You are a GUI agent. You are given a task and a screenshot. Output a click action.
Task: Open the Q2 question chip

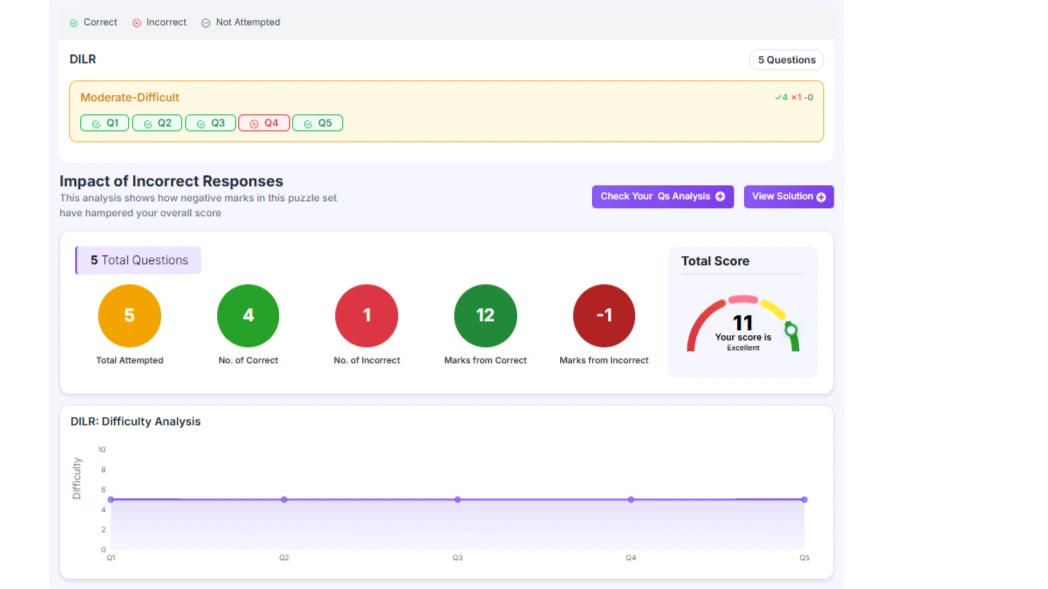157,123
